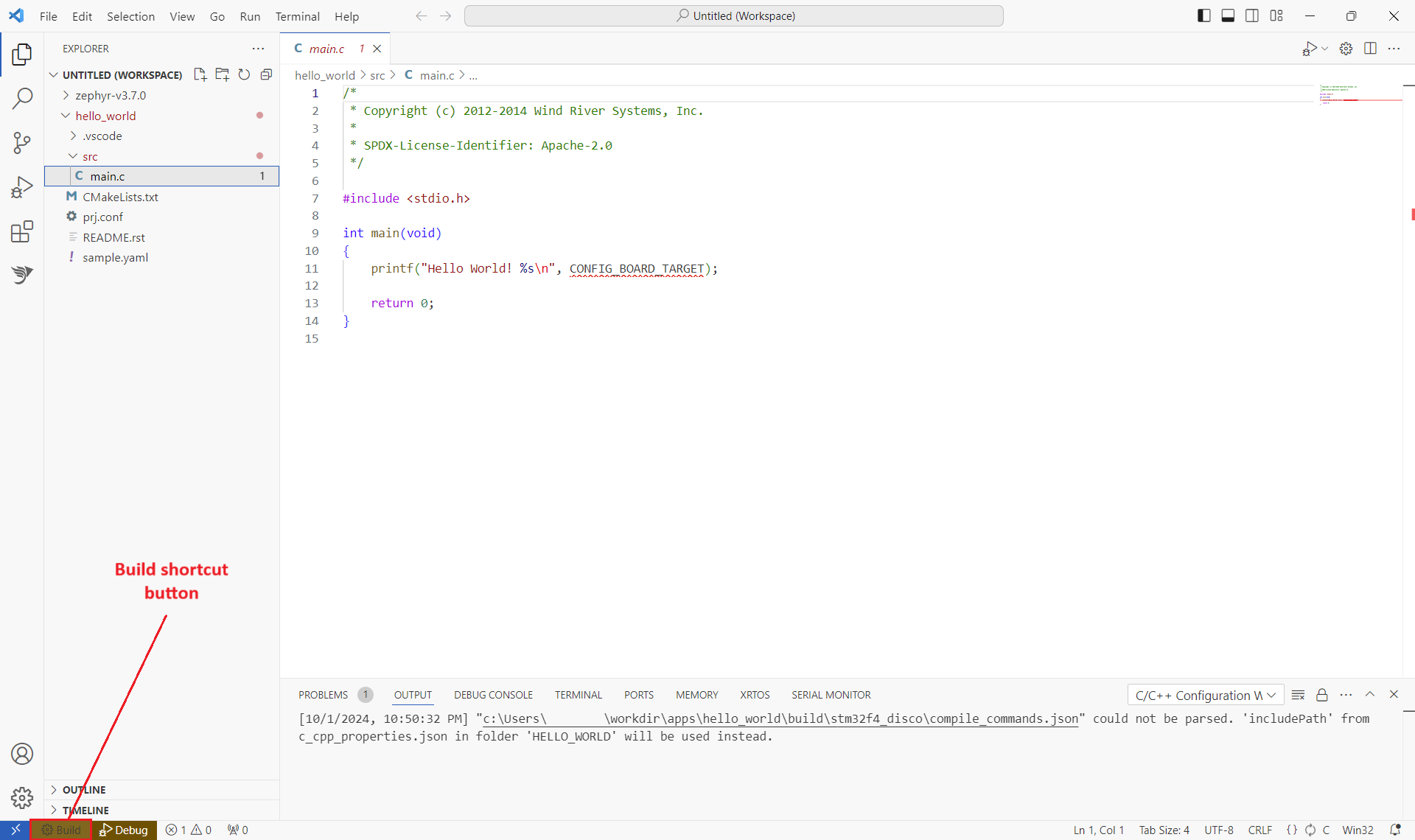Click the Search icon in activity bar

coord(22,98)
